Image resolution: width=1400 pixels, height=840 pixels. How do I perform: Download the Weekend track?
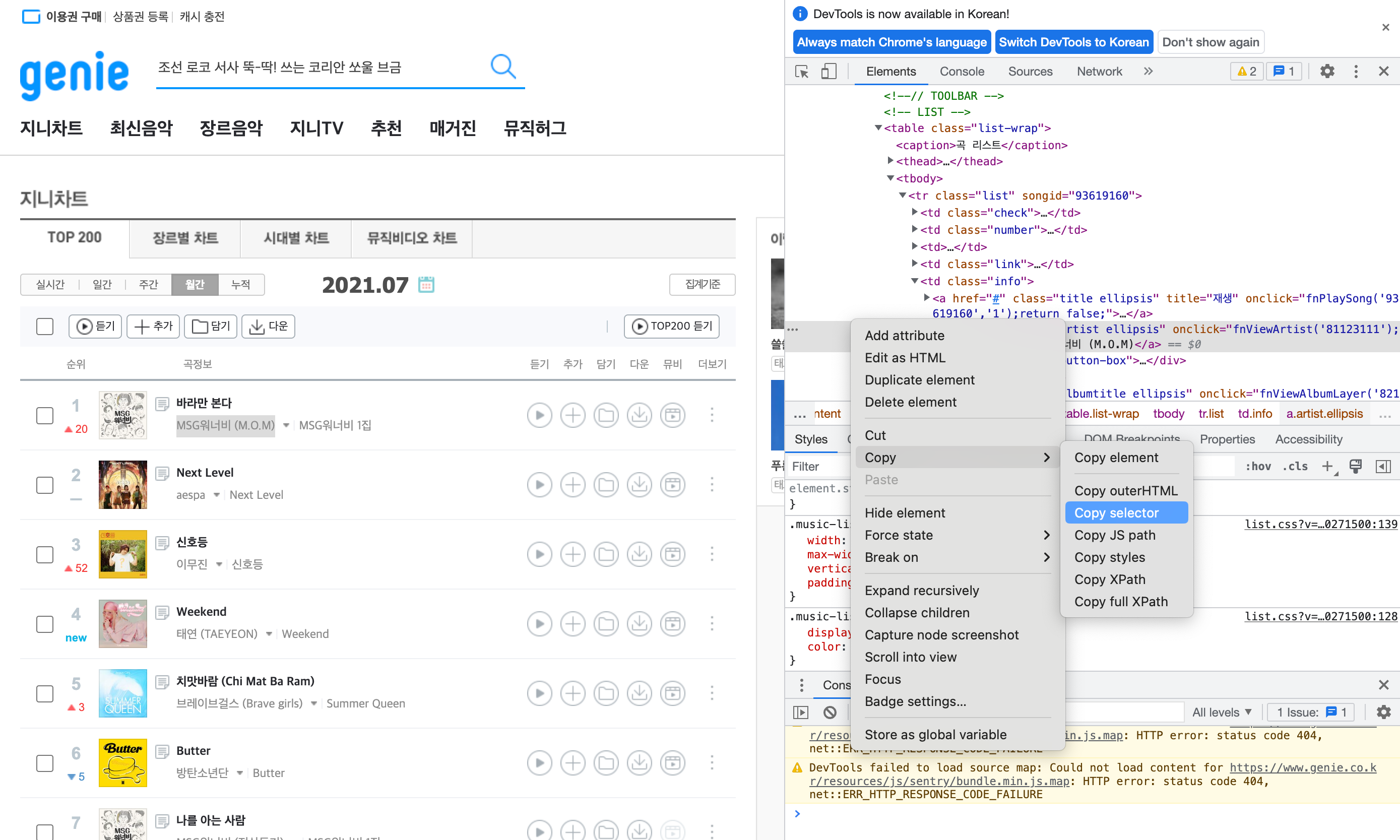coord(639,624)
